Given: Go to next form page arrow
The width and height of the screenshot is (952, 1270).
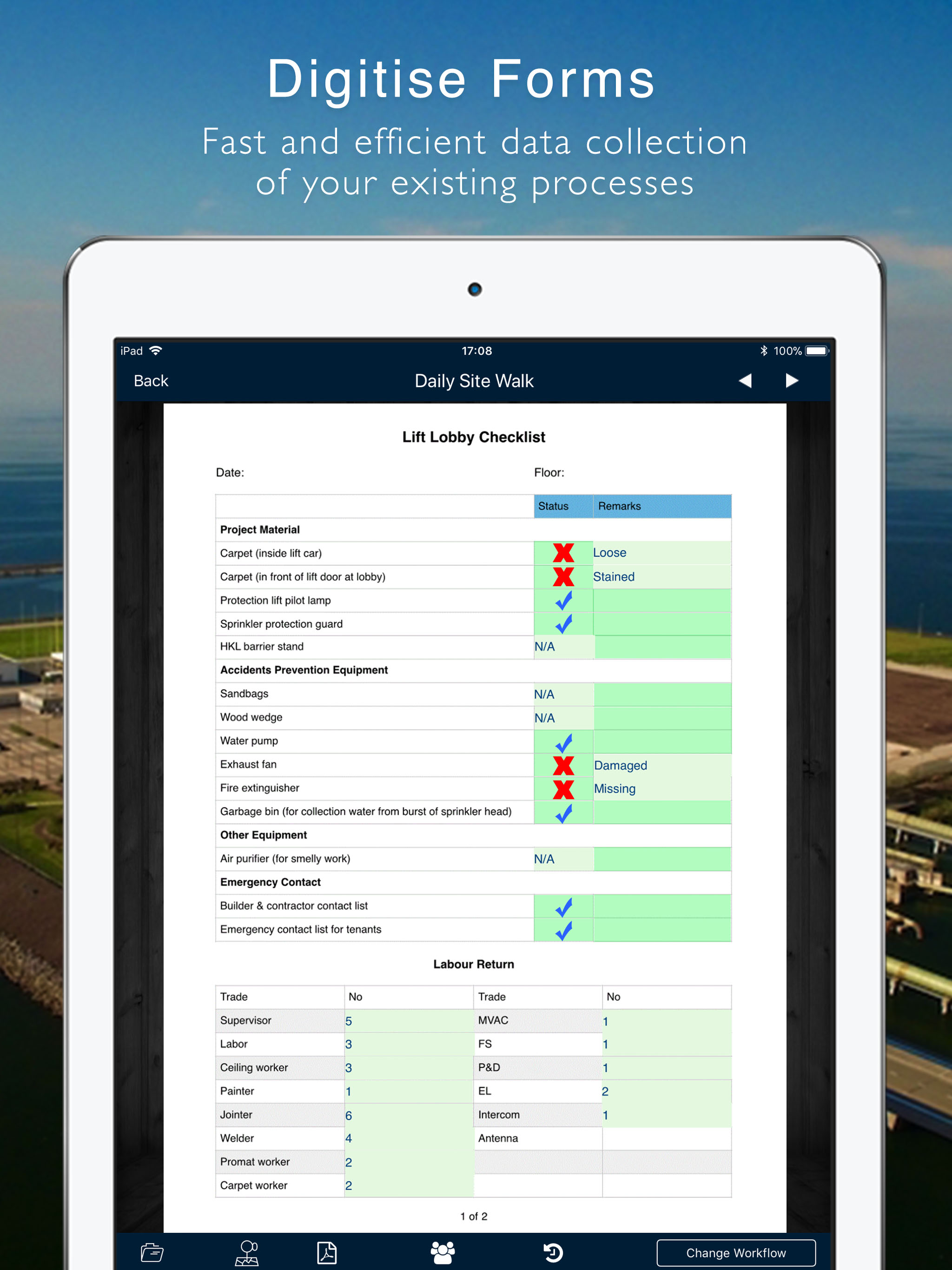Looking at the screenshot, I should 792,381.
